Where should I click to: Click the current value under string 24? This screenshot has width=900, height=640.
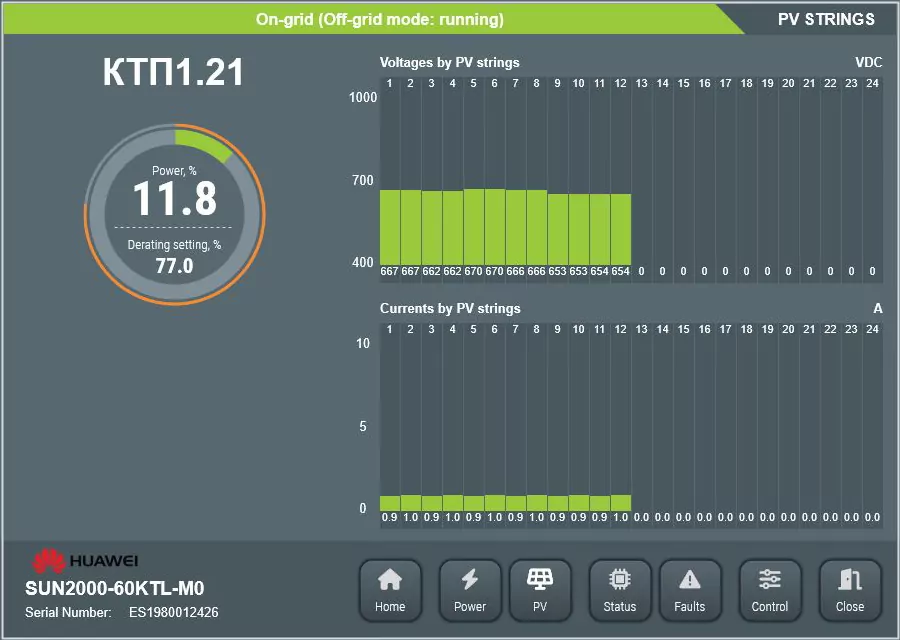pyautogui.click(x=872, y=517)
